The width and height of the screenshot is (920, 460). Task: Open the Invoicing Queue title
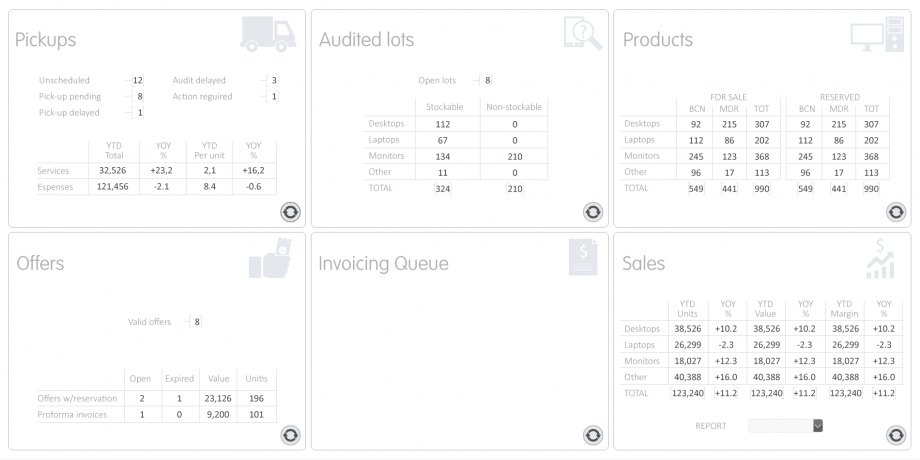click(x=383, y=264)
